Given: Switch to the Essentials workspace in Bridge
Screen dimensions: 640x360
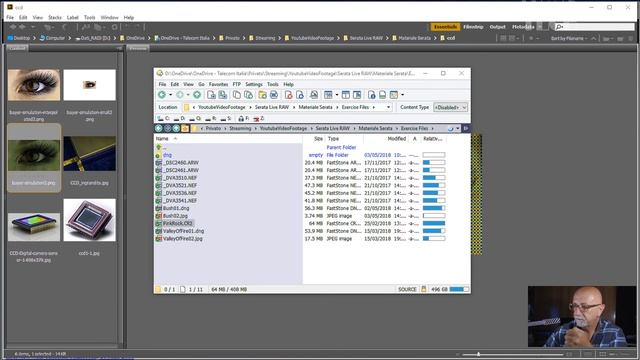Looking at the screenshot, I should click(x=445, y=27).
